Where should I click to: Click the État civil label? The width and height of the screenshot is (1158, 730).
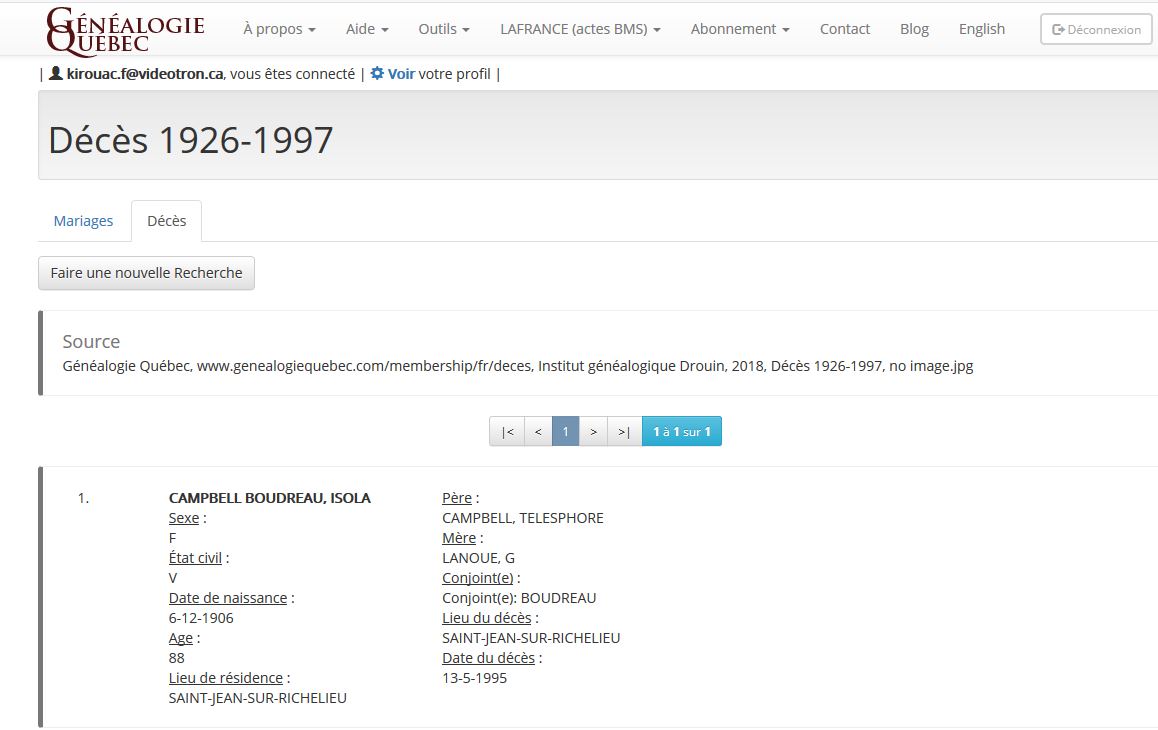click(195, 558)
